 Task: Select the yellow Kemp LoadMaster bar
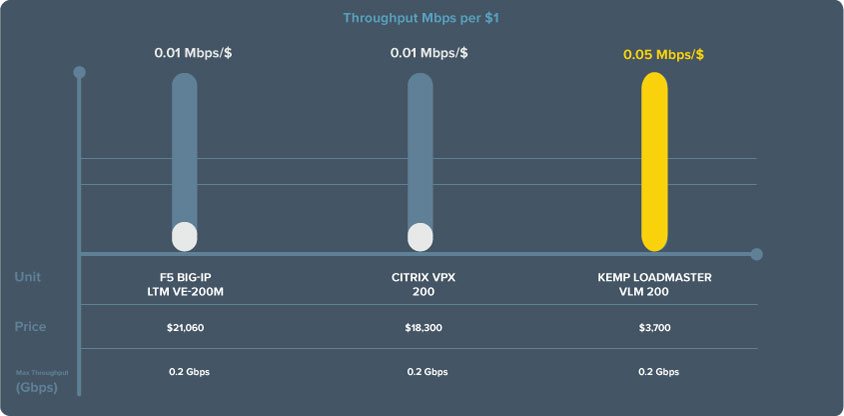[x=654, y=165]
